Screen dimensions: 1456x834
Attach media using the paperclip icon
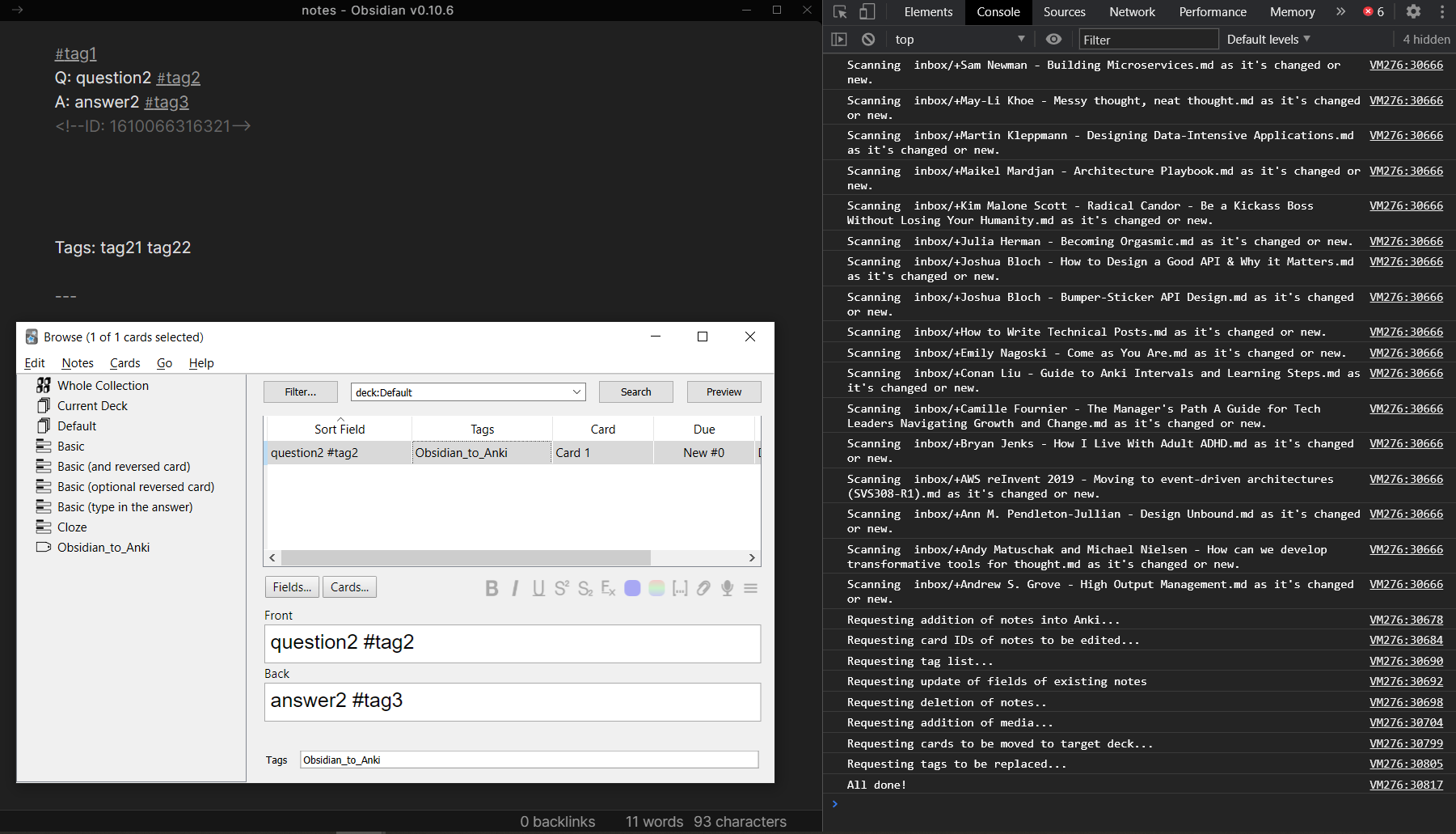click(703, 588)
